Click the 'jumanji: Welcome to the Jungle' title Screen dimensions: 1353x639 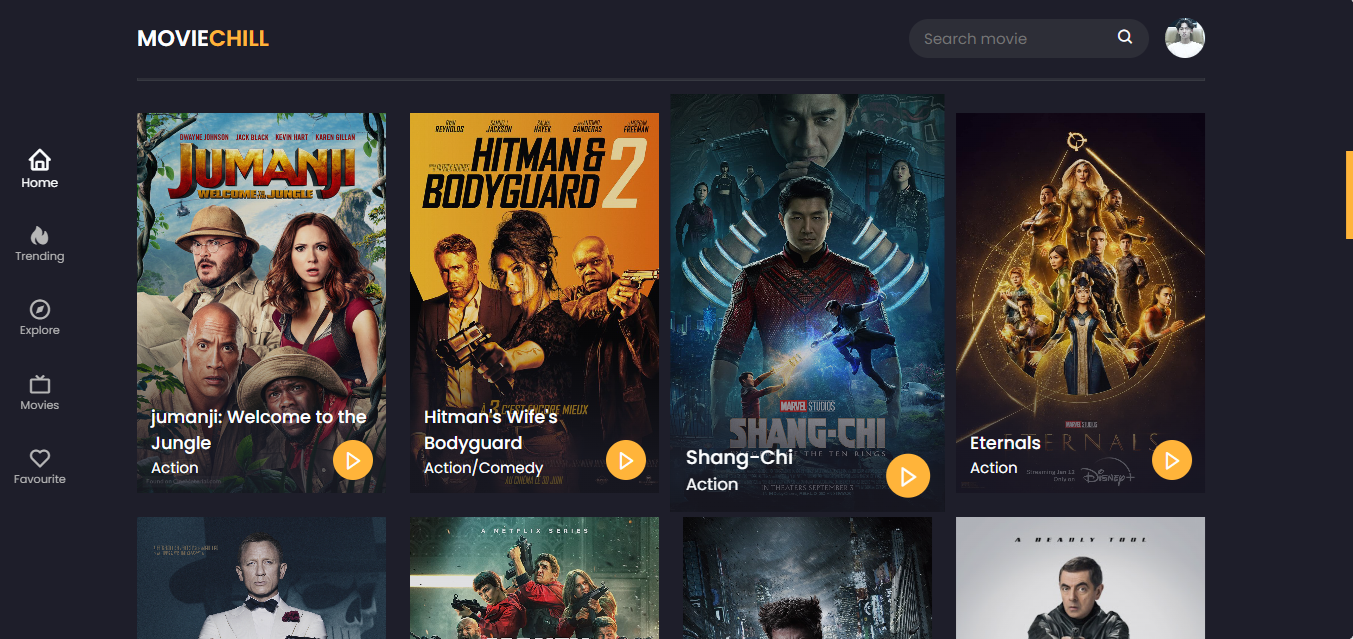[x=259, y=430]
